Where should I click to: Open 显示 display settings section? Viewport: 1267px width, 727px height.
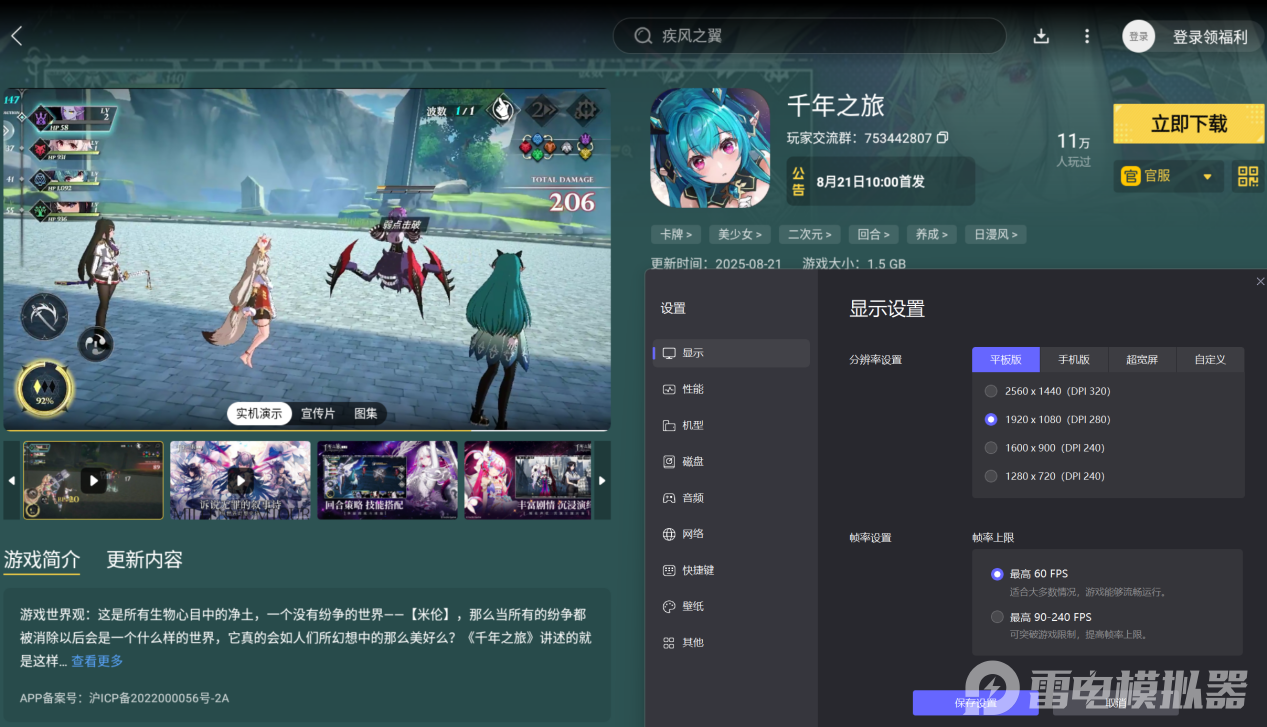tap(731, 353)
